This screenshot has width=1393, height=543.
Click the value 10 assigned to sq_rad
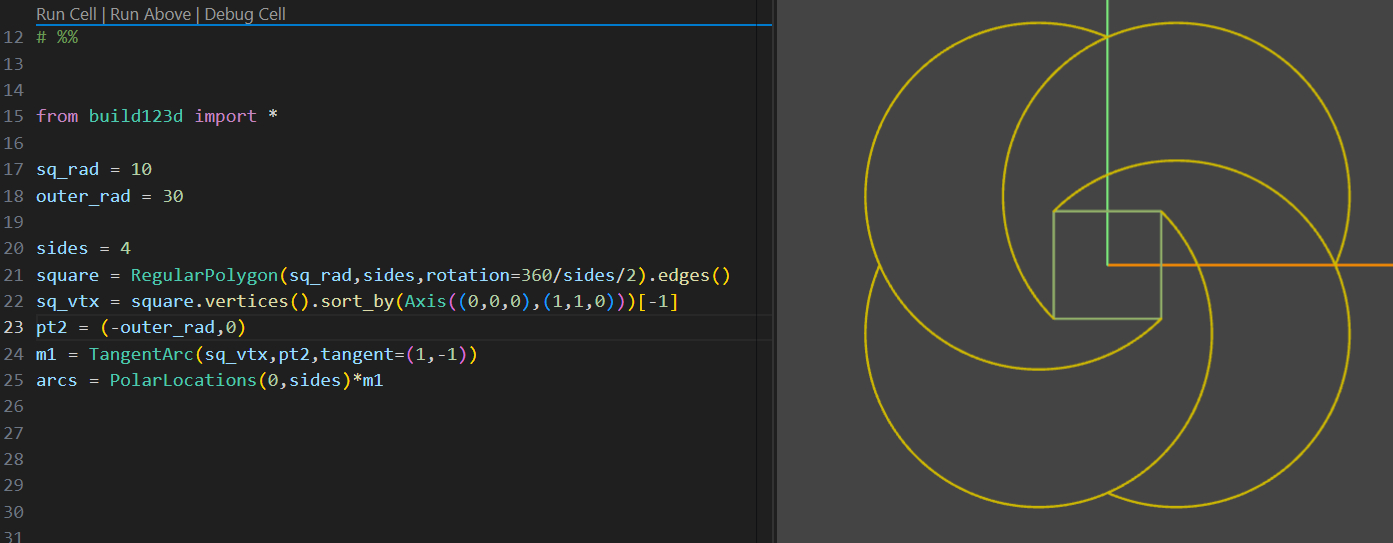pos(141,169)
